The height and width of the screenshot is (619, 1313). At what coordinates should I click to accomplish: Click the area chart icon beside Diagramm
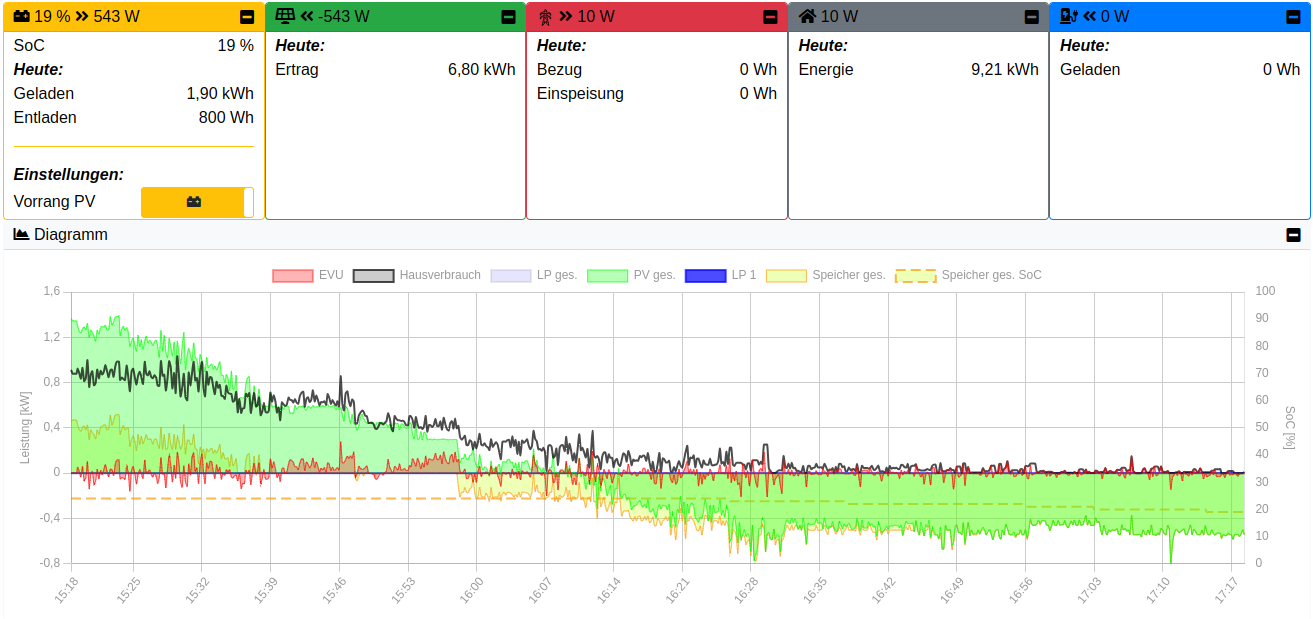pyautogui.click(x=21, y=234)
